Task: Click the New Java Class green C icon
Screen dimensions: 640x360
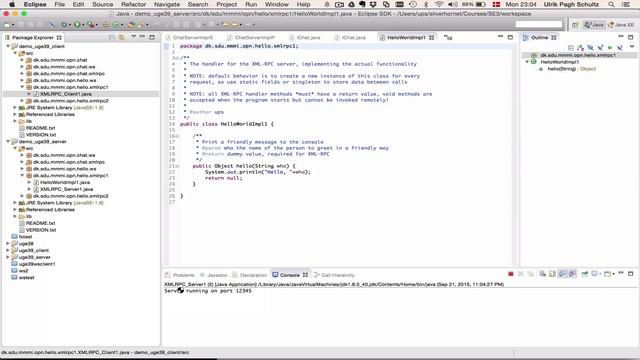Action: tap(116, 25)
